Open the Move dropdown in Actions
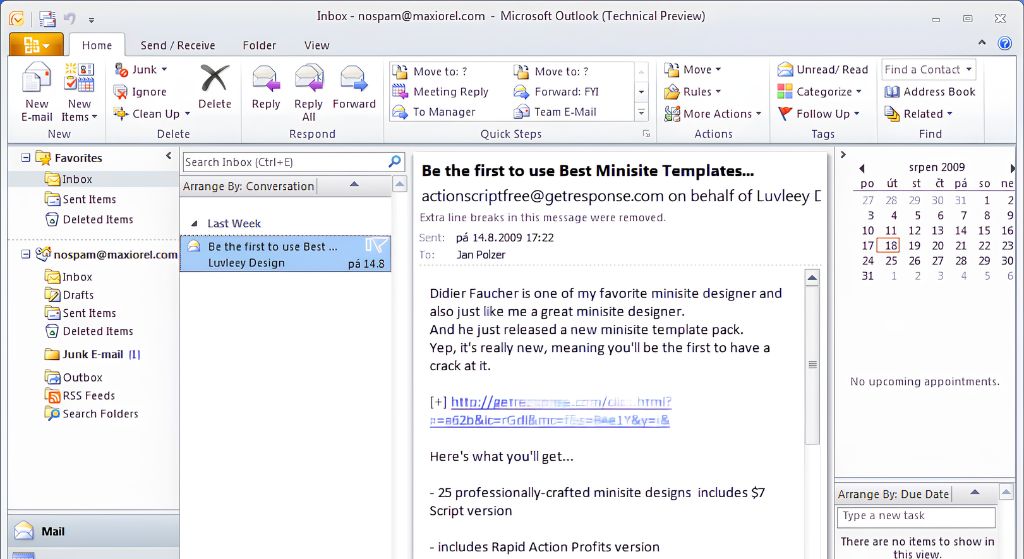The width and height of the screenshot is (1024, 559). (x=693, y=69)
